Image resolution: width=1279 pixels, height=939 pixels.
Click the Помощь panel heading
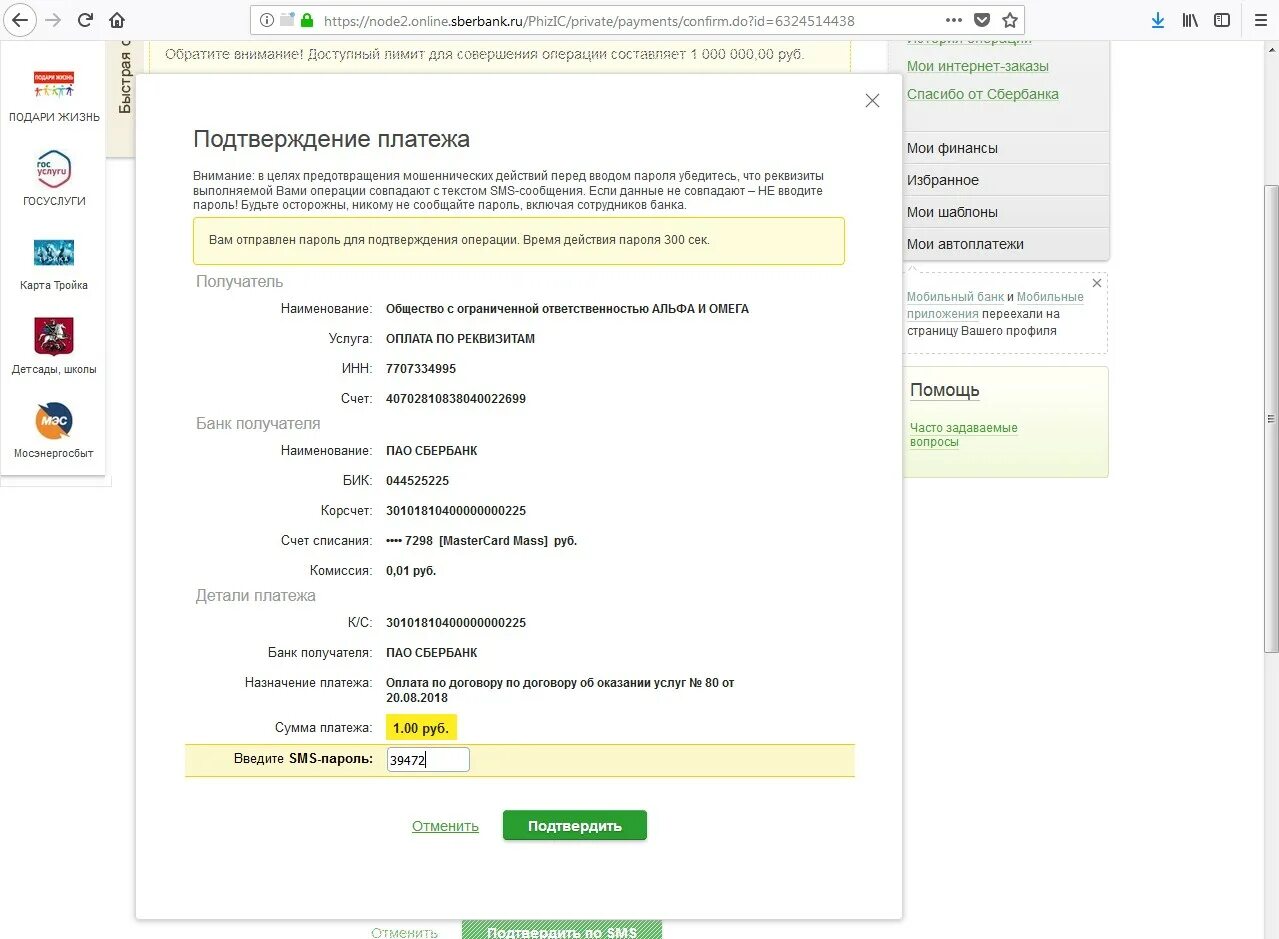coord(945,390)
